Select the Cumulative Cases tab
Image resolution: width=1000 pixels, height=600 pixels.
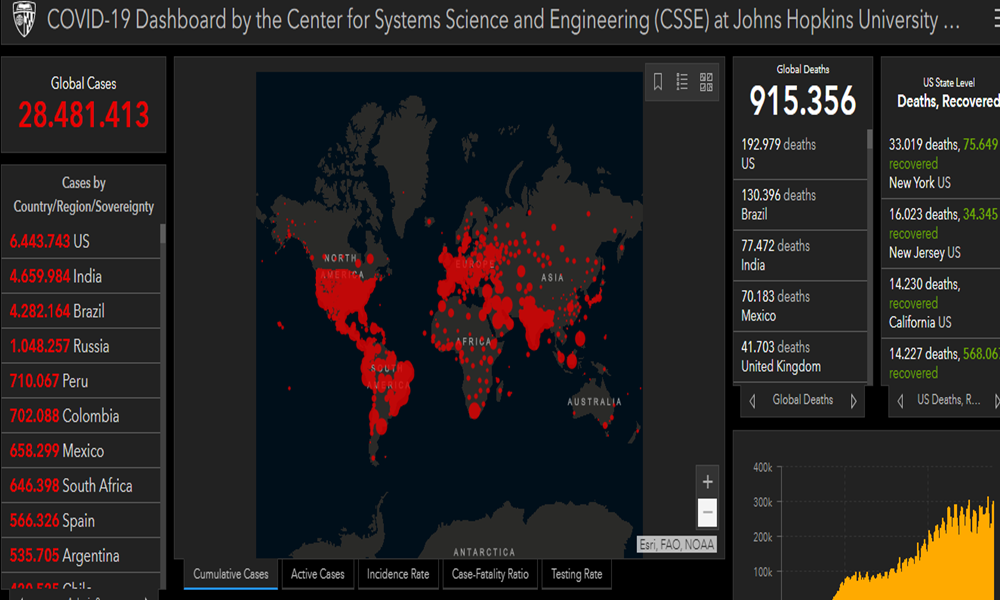[x=231, y=574]
